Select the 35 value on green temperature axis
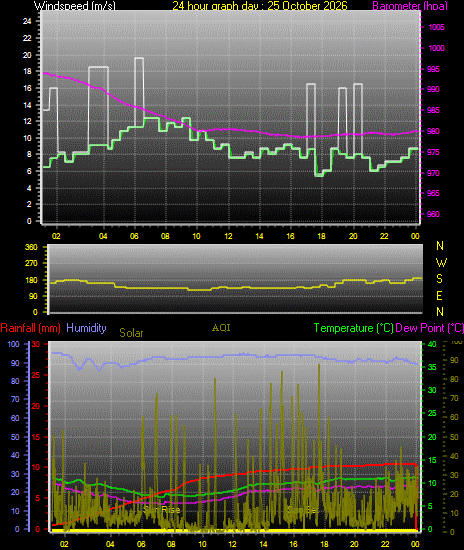Image resolution: width=464 pixels, height=550 pixels. [432, 367]
